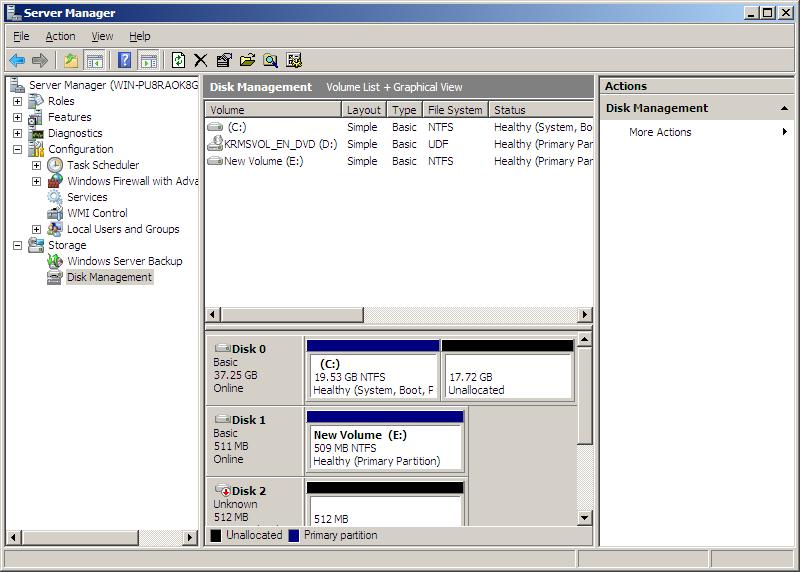Click the Properties toolbar icon
800x572 pixels.
(x=224, y=61)
